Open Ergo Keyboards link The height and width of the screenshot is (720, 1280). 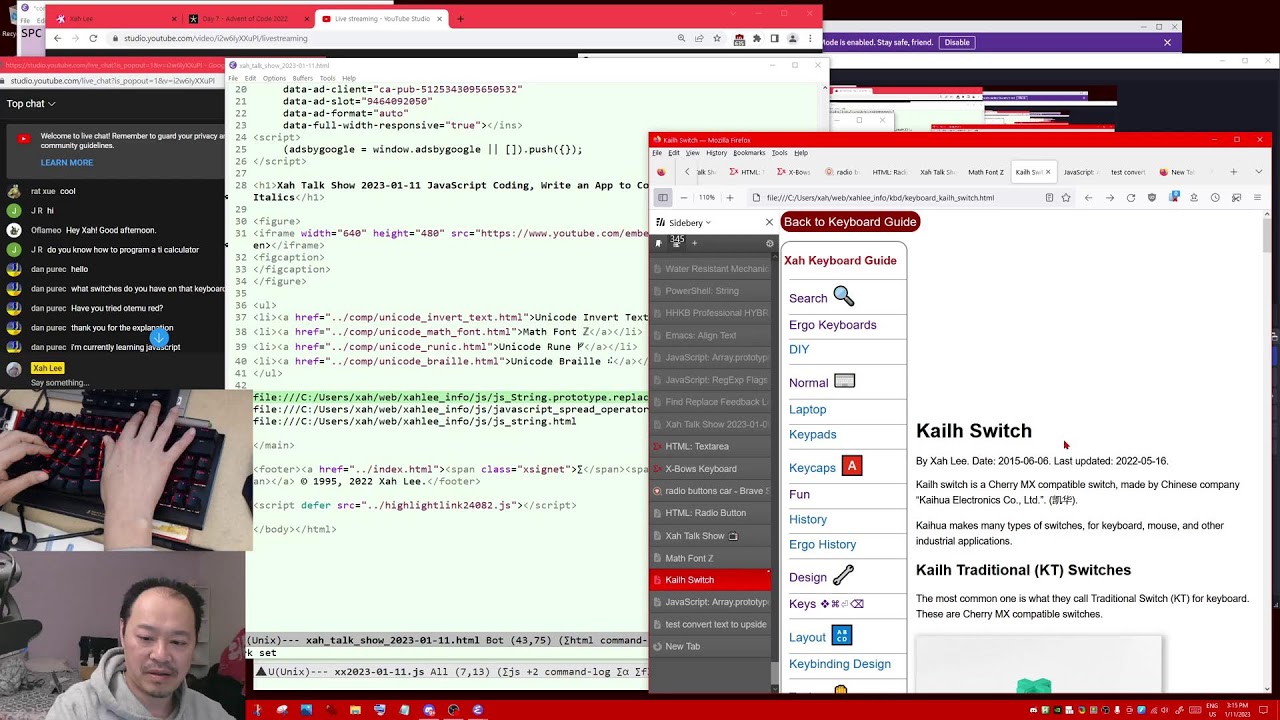[x=832, y=325]
